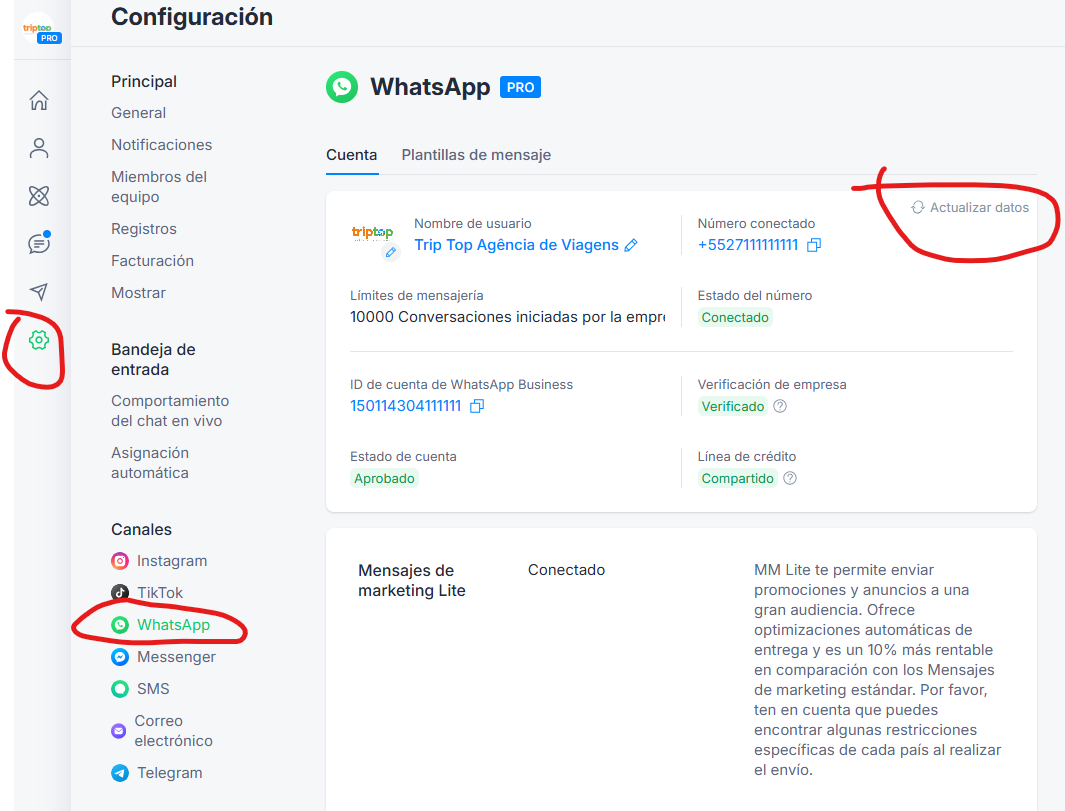Click the Trip Top Agência de Viagens name
This screenshot has height=811, width=1065.
pyautogui.click(x=516, y=245)
